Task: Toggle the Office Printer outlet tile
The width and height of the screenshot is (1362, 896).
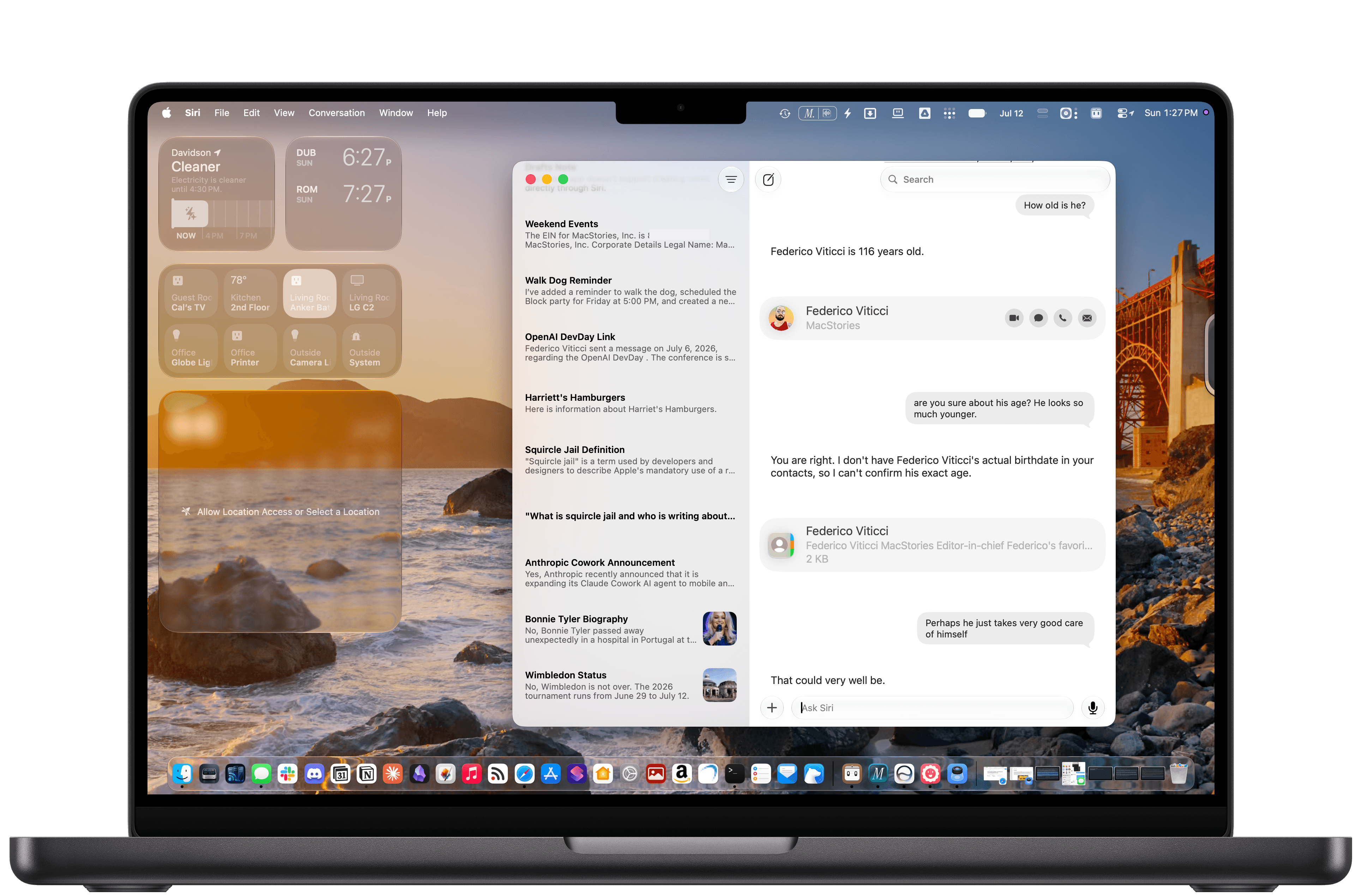Action: point(250,349)
